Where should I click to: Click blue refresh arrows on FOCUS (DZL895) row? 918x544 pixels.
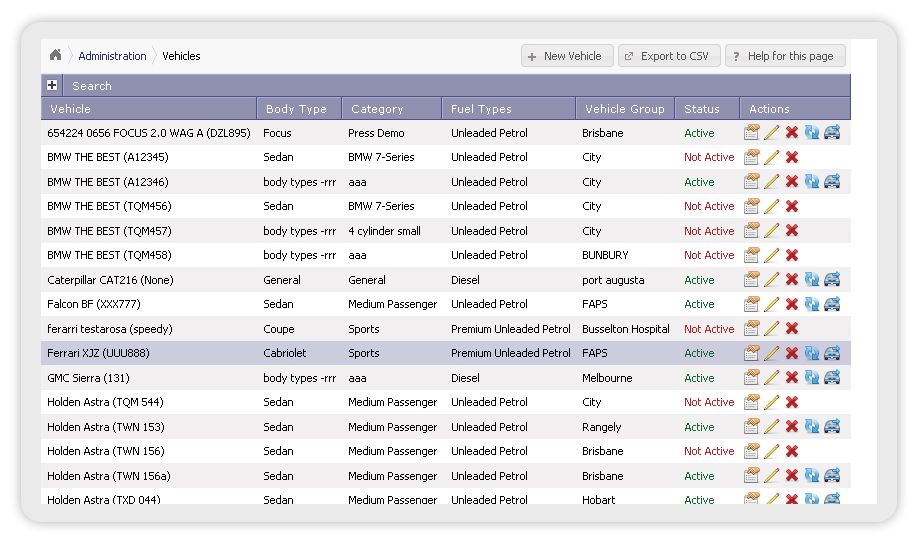[812, 133]
